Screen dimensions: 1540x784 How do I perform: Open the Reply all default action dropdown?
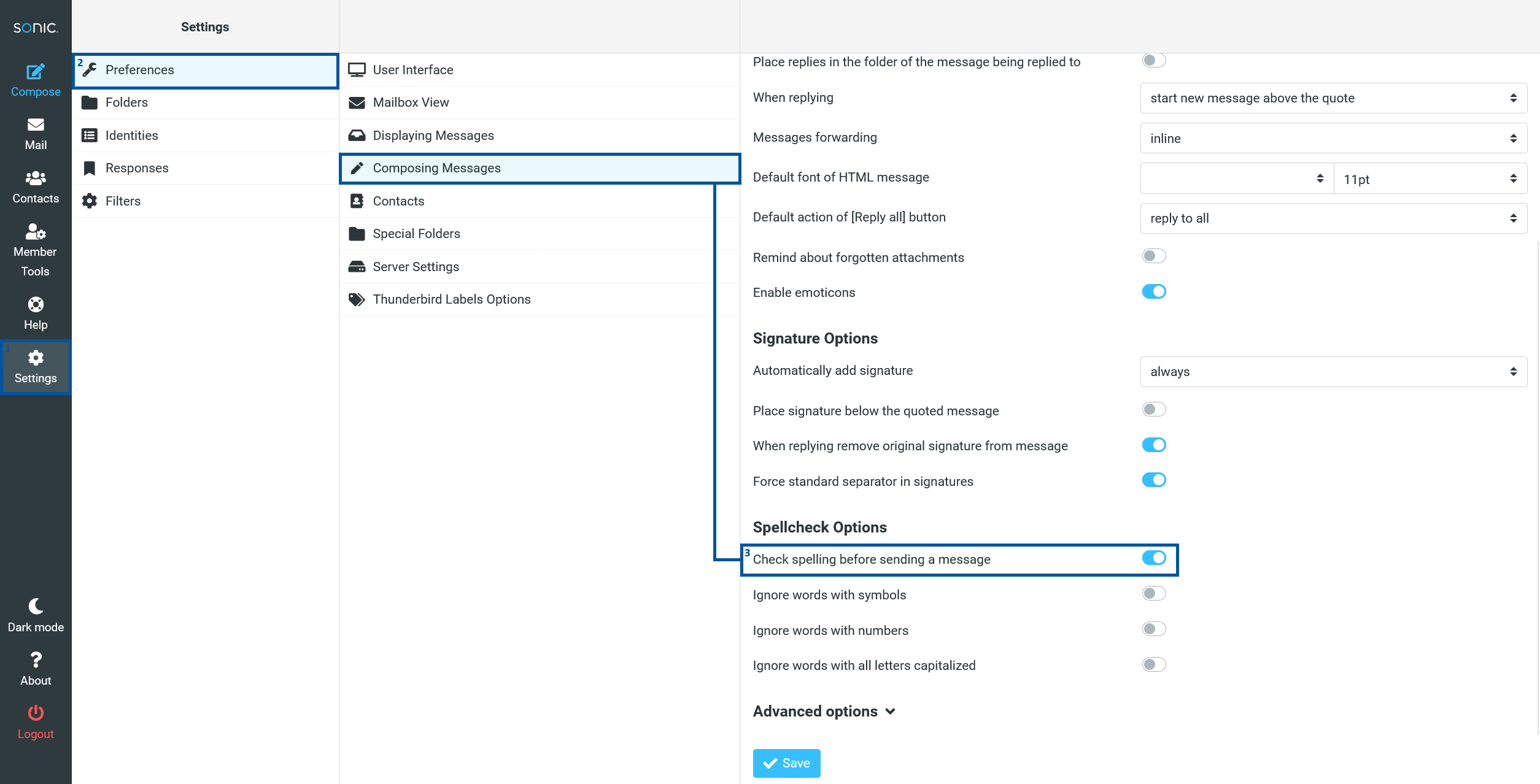[1333, 218]
